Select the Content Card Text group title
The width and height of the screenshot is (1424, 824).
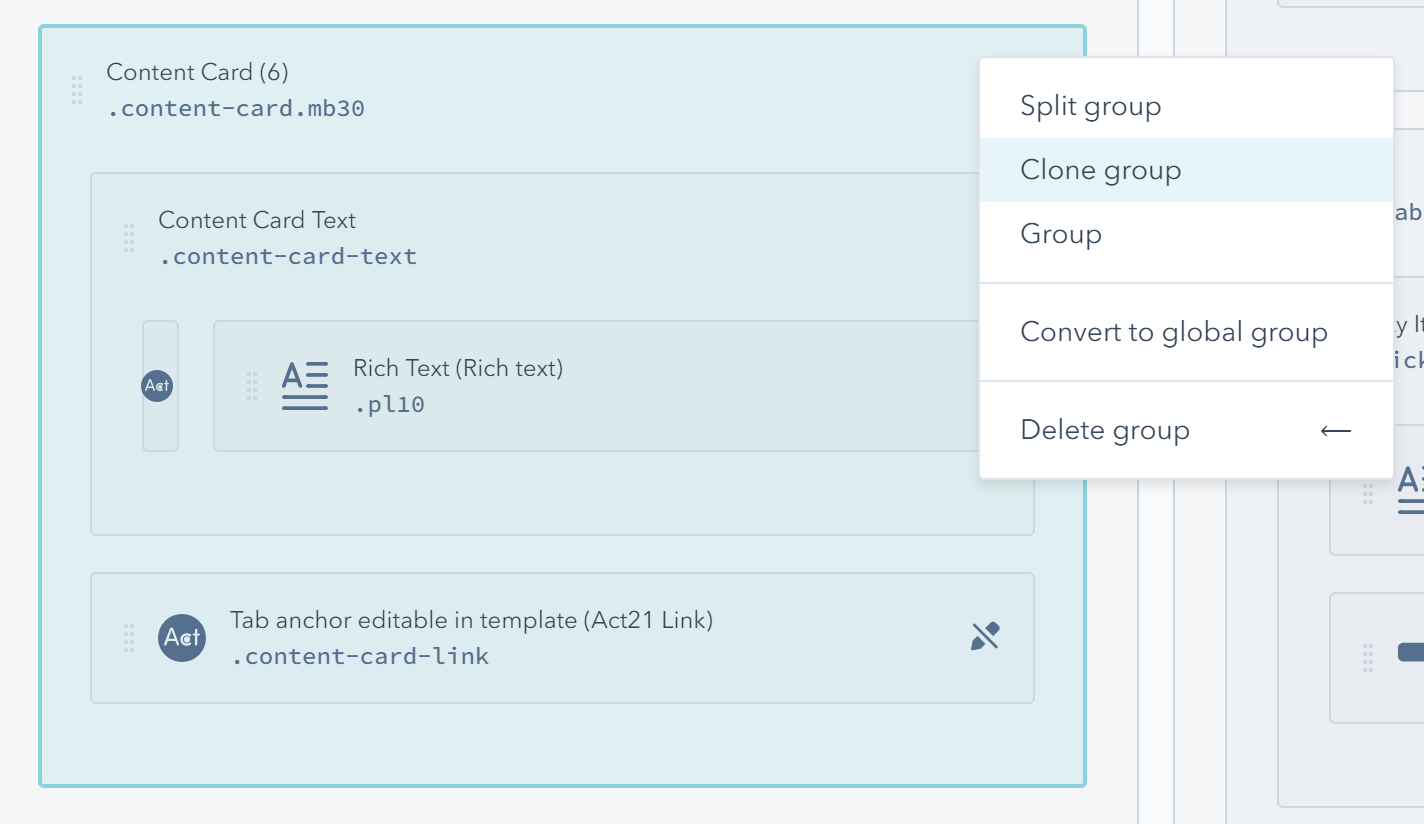(257, 220)
